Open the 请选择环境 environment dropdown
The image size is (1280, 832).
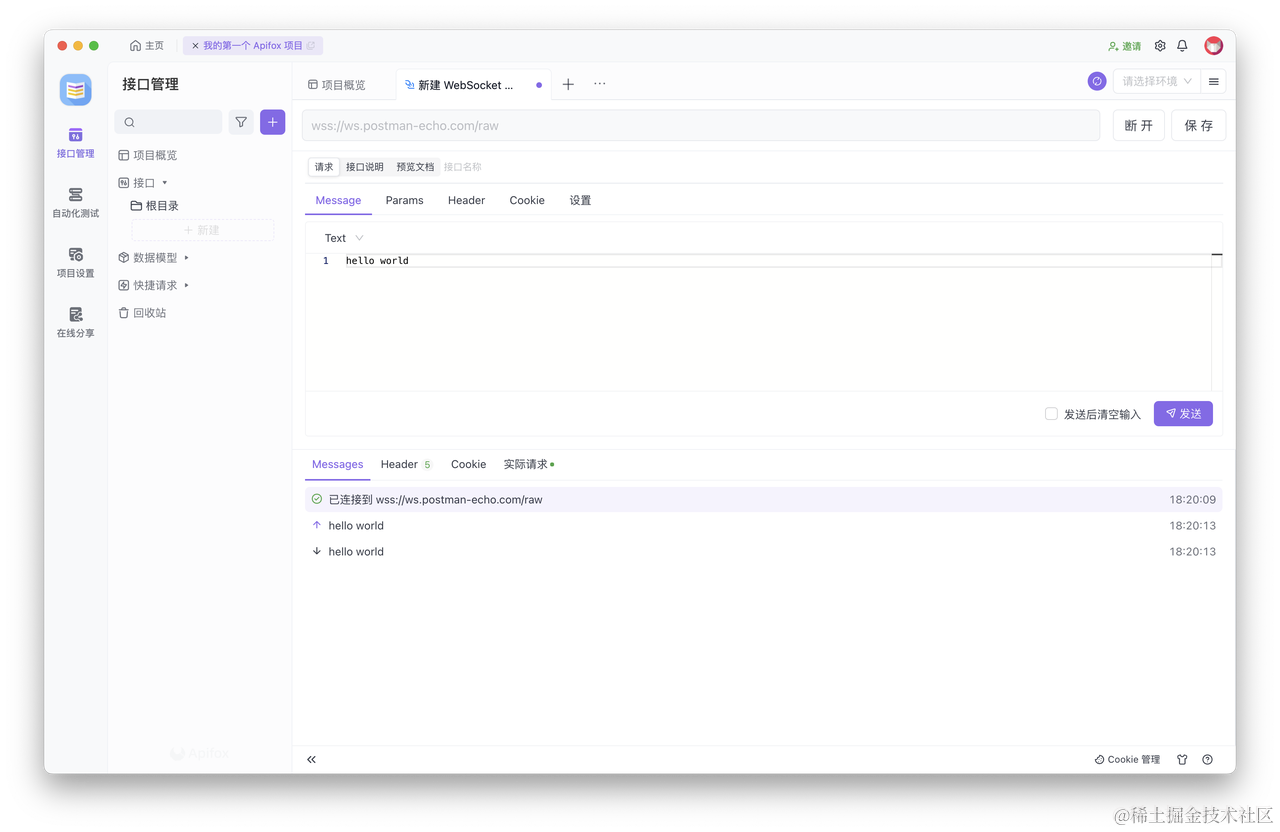pos(1157,81)
